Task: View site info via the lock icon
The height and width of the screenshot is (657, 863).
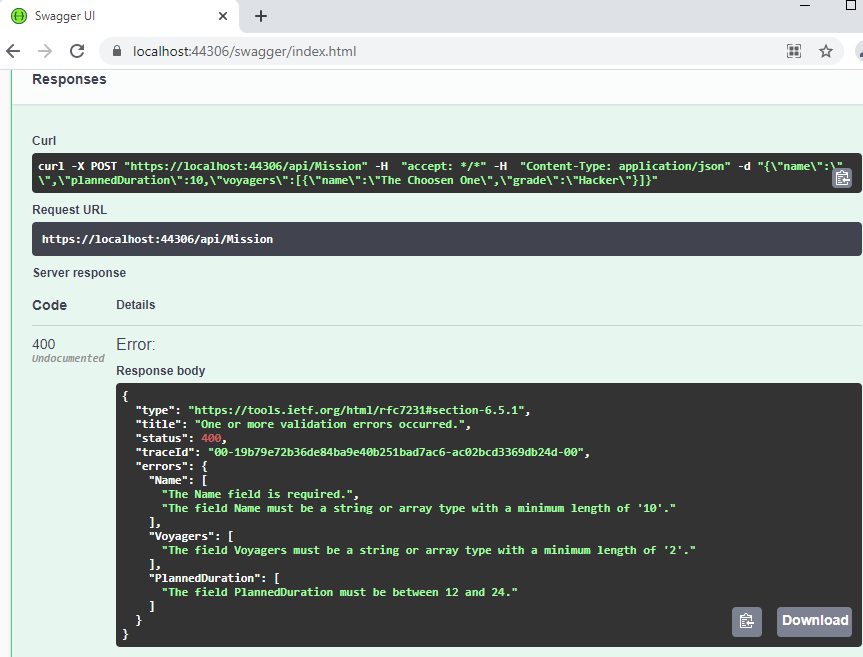Action: [x=117, y=51]
